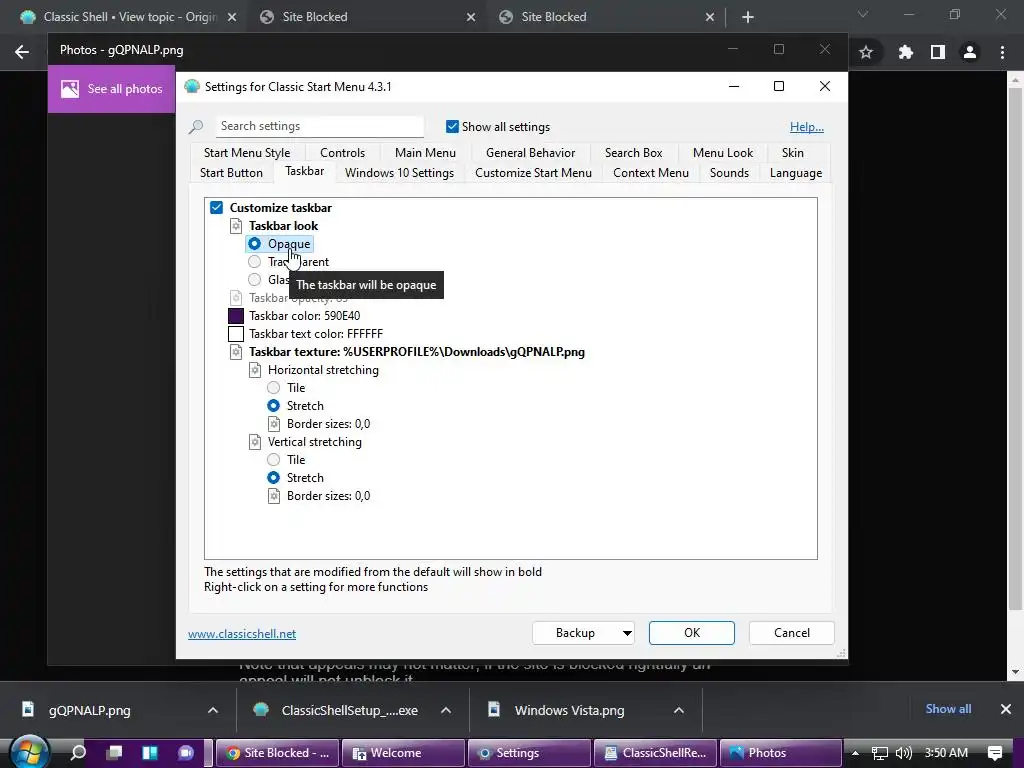Viewport: 1024px width, 768px height.
Task: Open Chrome extensions puzzle icon
Action: (905, 52)
